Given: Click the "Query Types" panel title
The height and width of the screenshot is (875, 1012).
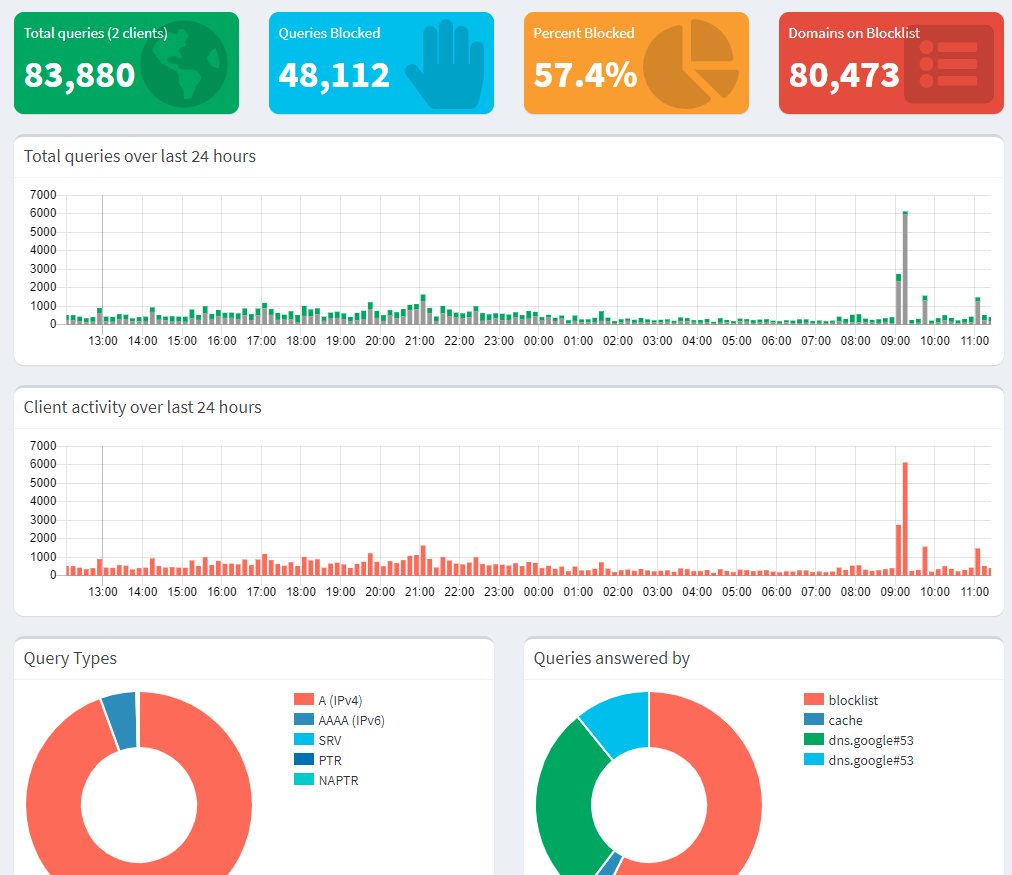Looking at the screenshot, I should [70, 658].
